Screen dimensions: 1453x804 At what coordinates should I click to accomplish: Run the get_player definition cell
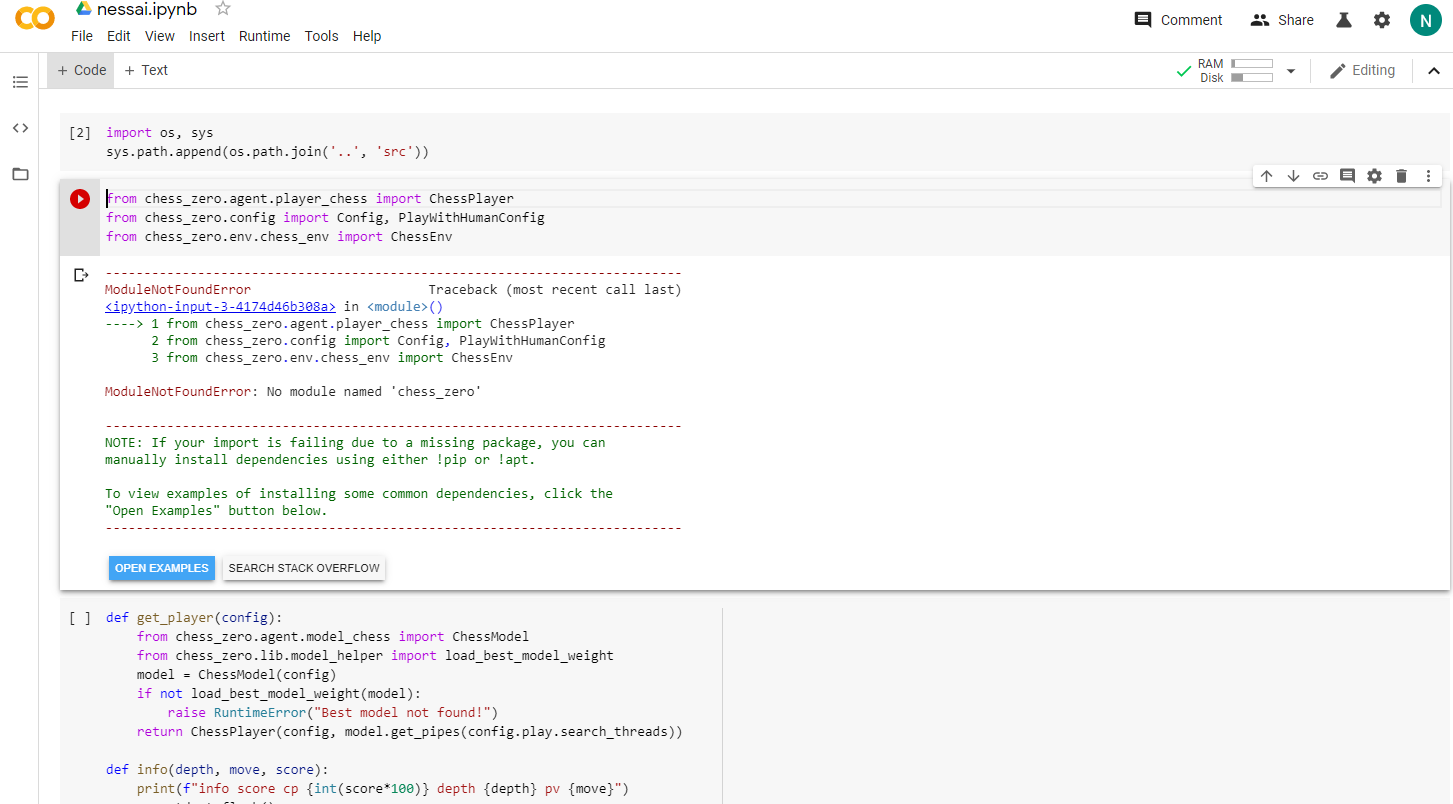(x=80, y=618)
